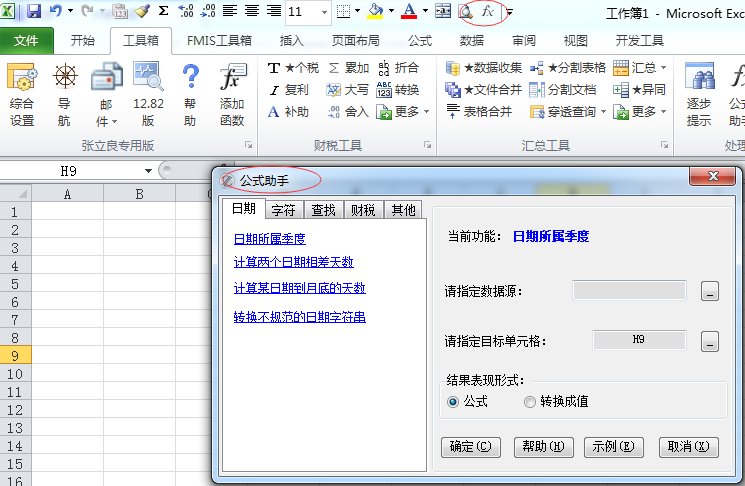The width and height of the screenshot is (745, 486).
Task: Click the 请指定数据源 input field
Action: [x=629, y=291]
